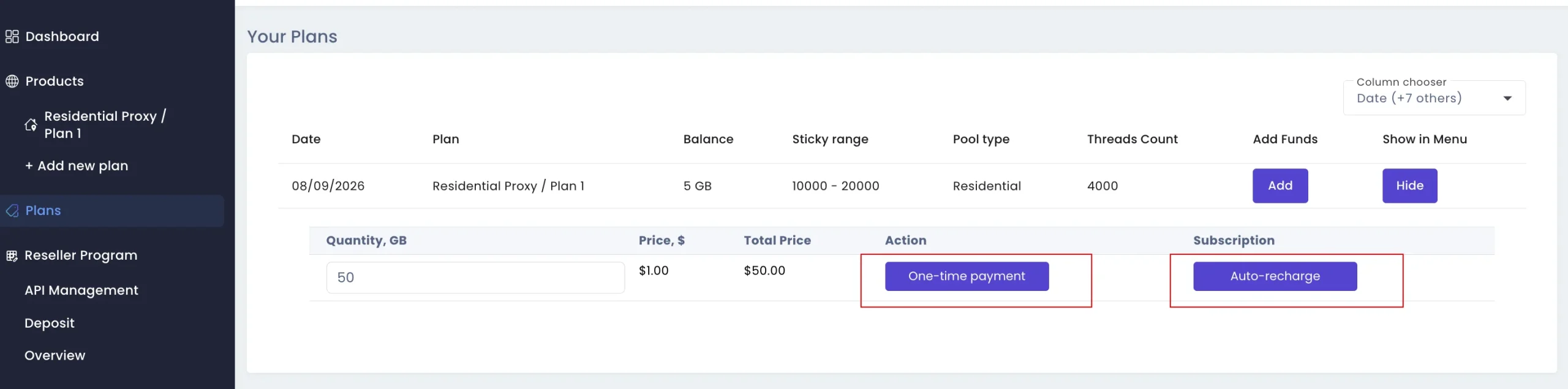Open the Overview page

click(55, 356)
